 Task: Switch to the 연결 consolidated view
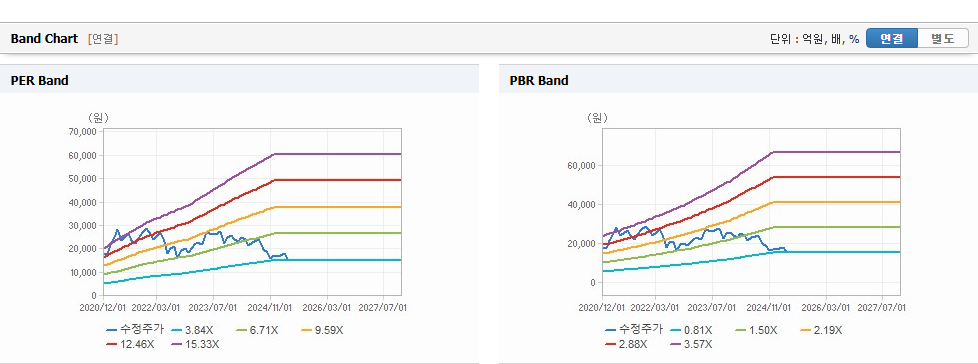[x=892, y=38]
